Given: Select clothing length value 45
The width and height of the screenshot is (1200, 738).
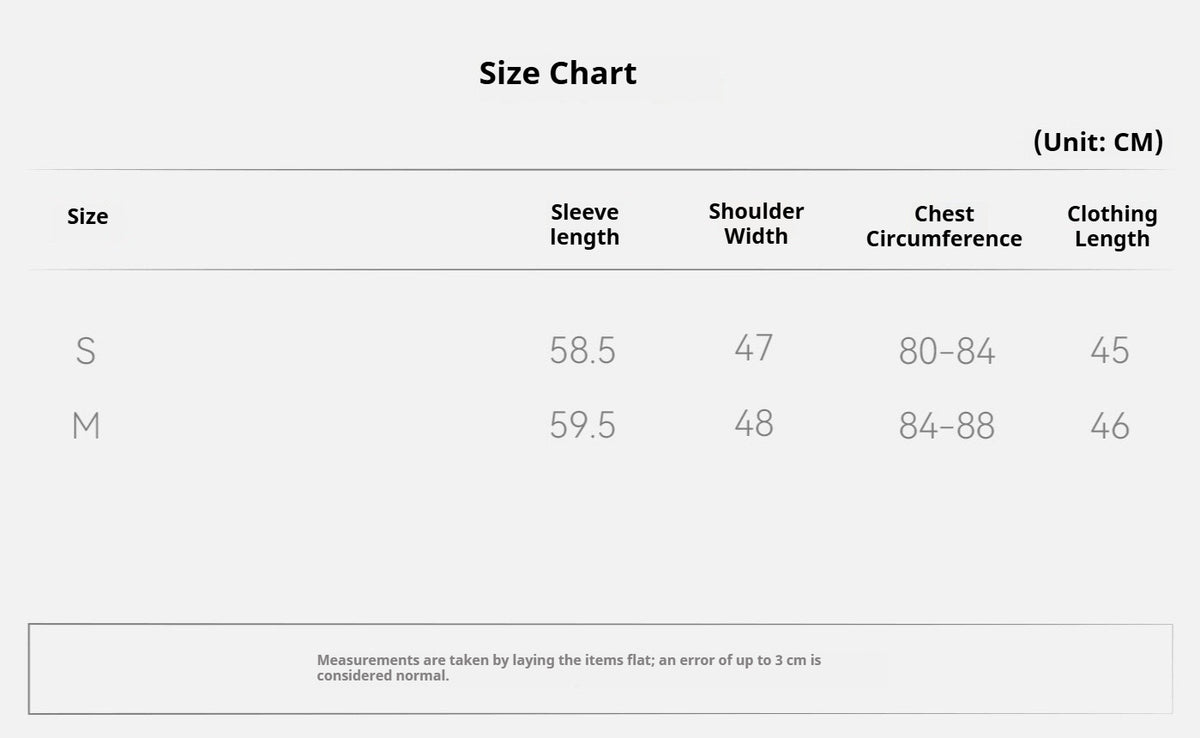Looking at the screenshot, I should (x=1110, y=351).
